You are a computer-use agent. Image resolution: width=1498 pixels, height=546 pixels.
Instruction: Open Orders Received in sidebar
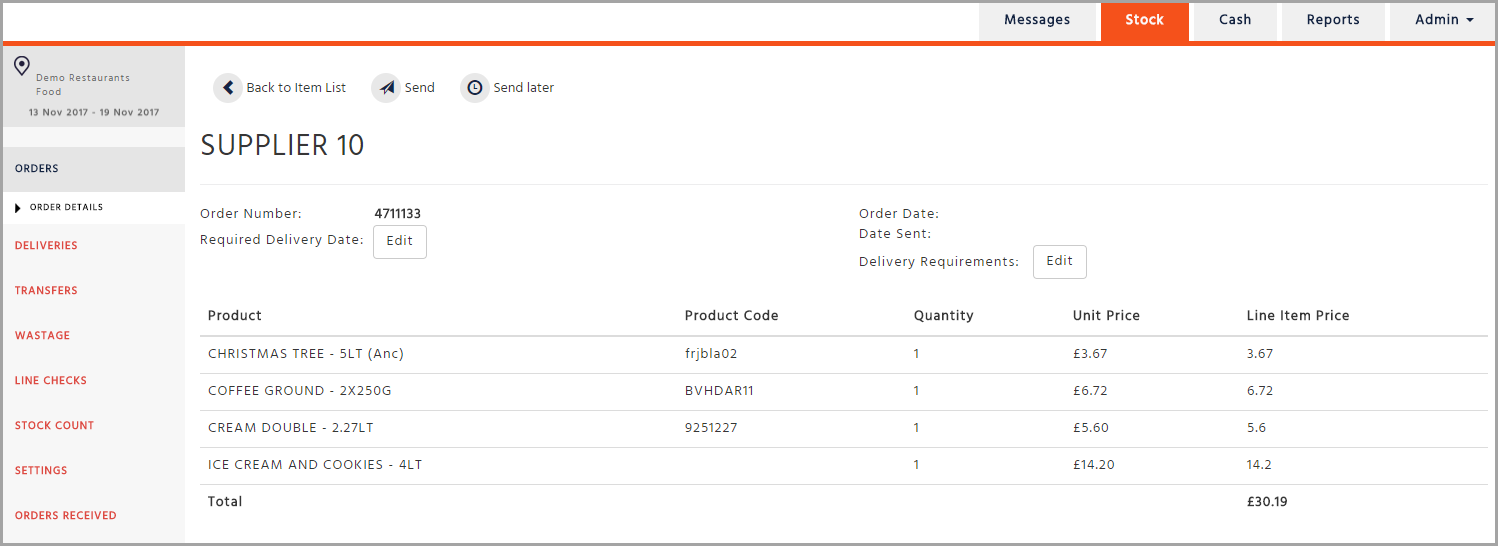pyautogui.click(x=66, y=516)
